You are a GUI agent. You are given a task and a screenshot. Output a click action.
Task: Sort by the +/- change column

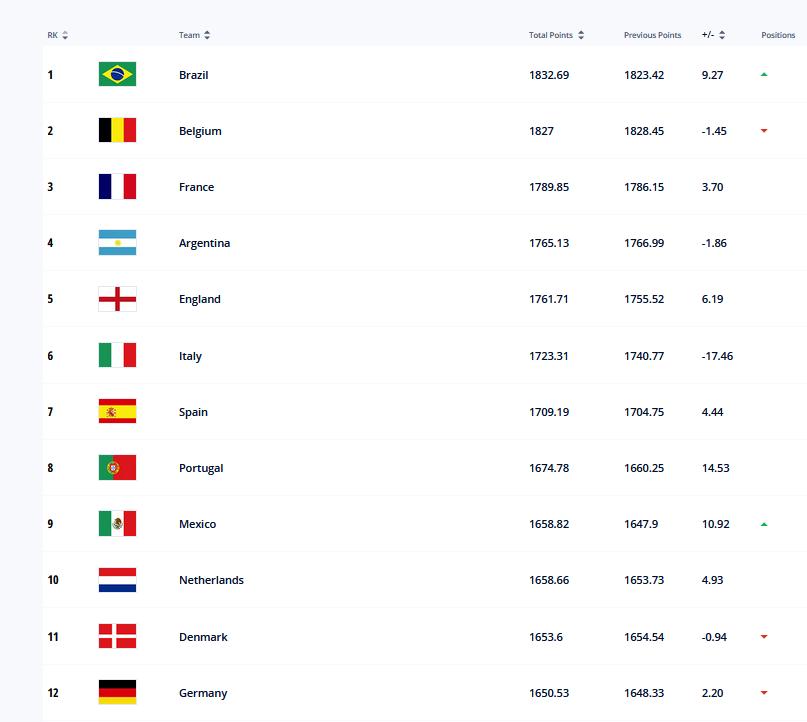(713, 35)
